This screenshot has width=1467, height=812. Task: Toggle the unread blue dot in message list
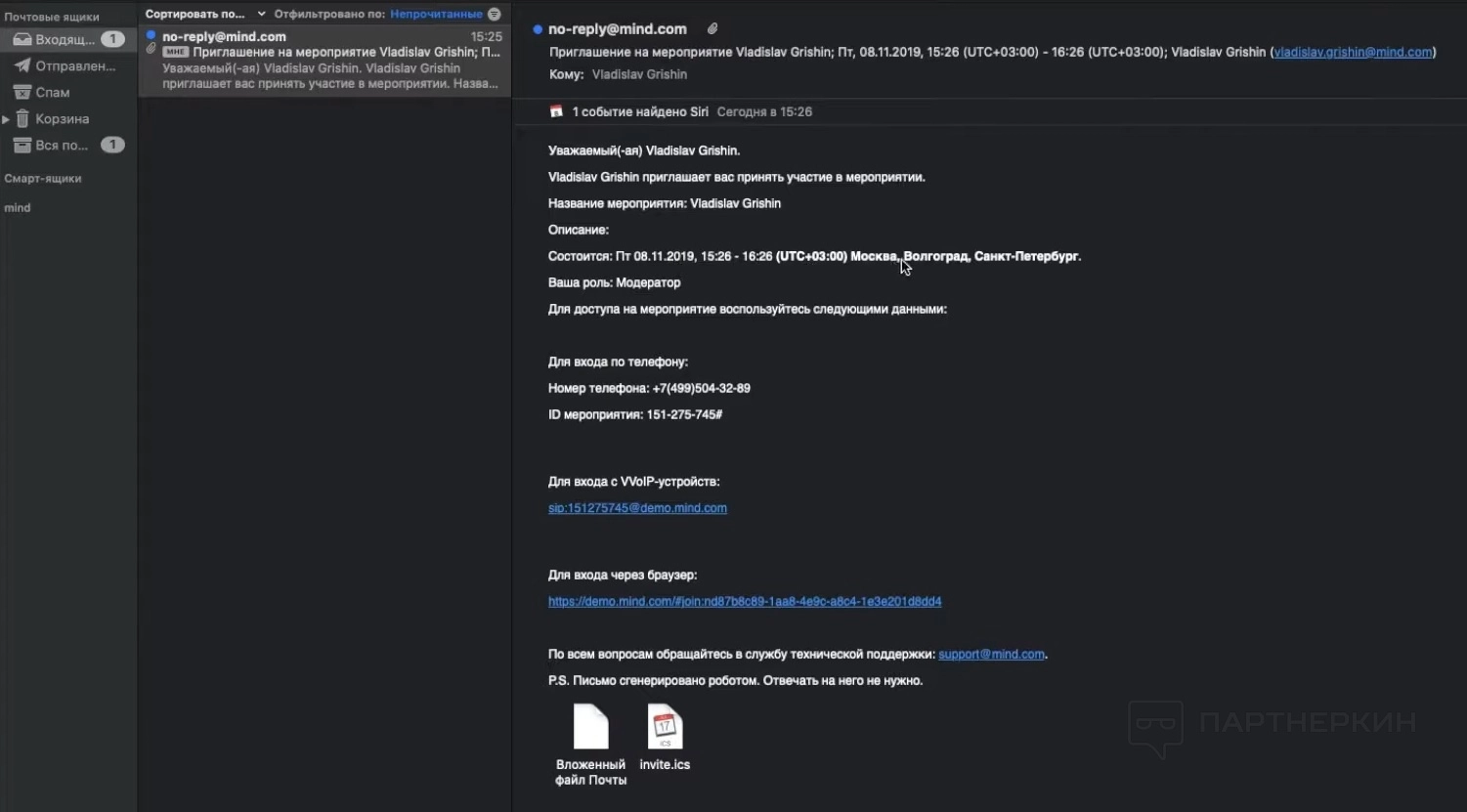coord(151,35)
